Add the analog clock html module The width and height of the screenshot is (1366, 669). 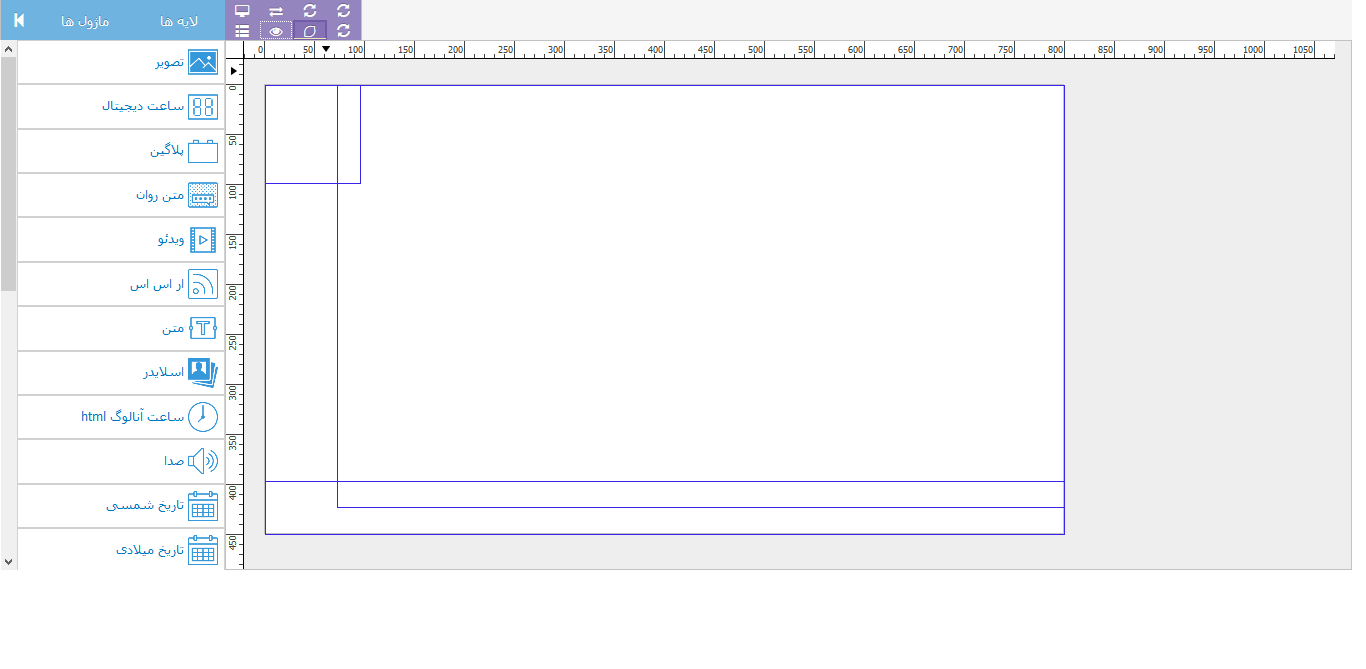pos(121,417)
